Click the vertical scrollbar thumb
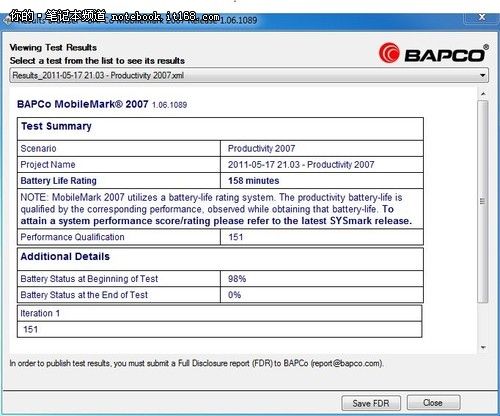 coord(483,201)
